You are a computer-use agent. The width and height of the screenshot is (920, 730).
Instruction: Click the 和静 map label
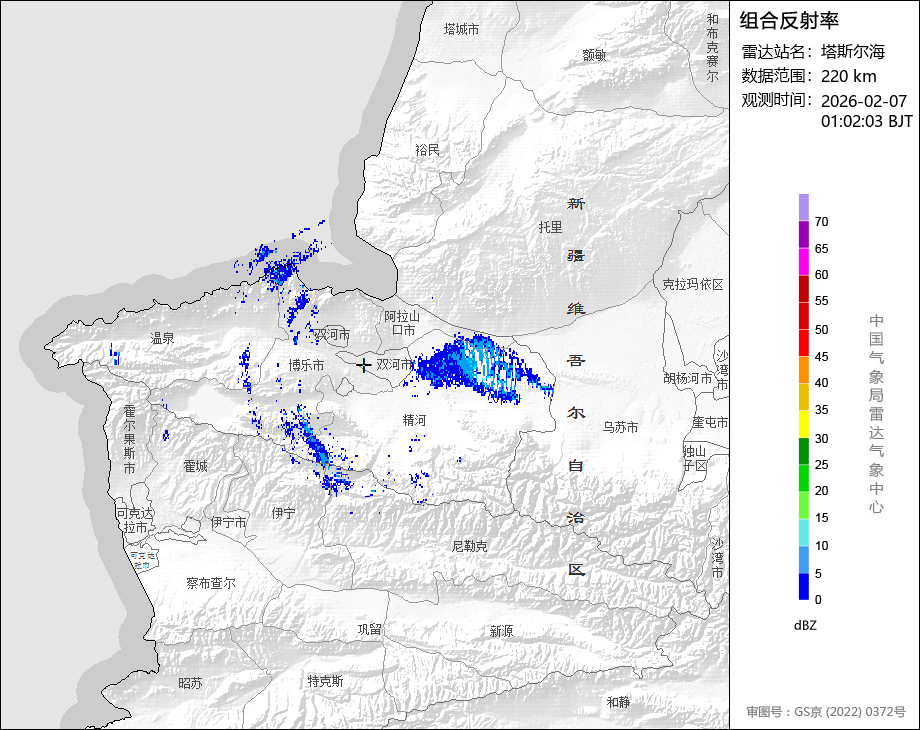pyautogui.click(x=618, y=702)
